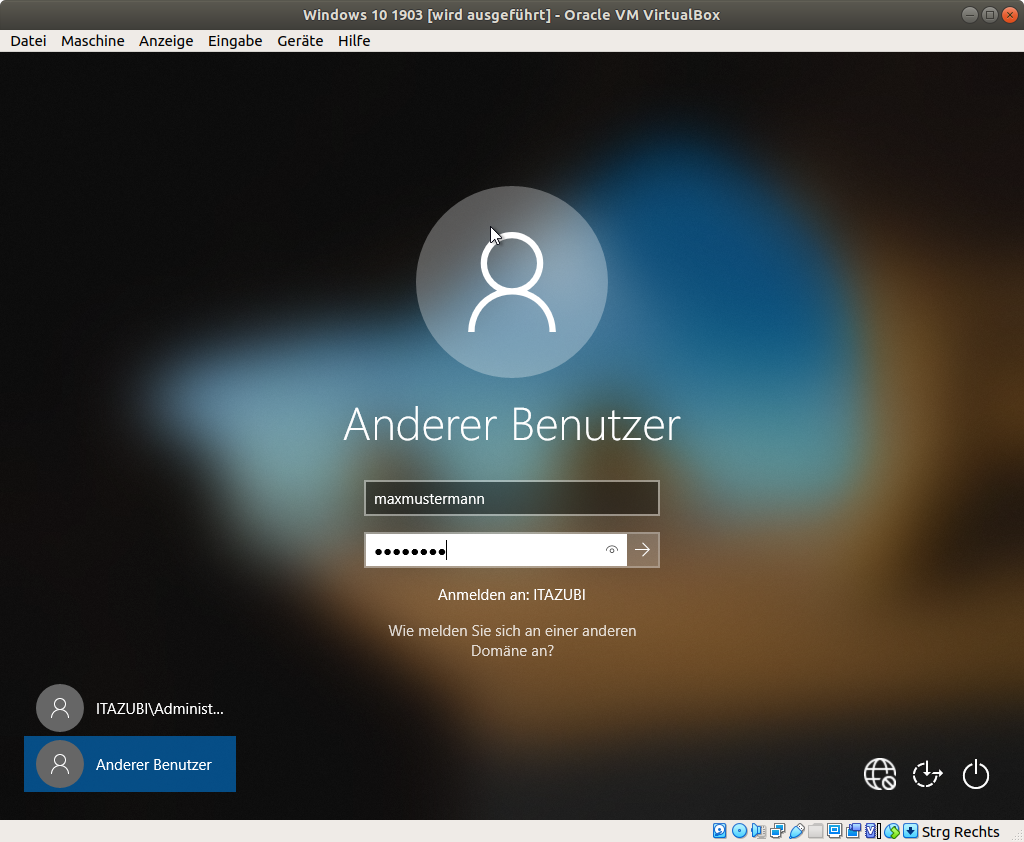1024x842 pixels.
Task: Open the link about signing into another domain
Action: tap(512, 641)
